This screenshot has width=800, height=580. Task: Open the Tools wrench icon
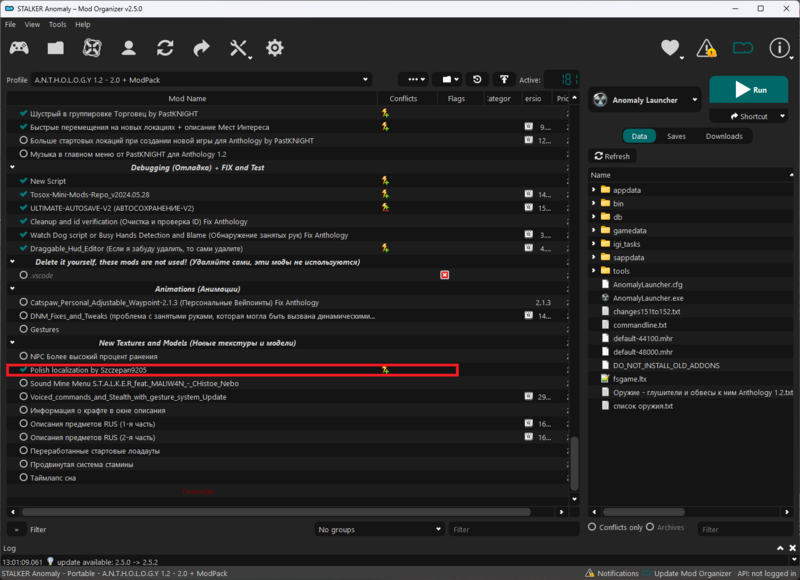click(239, 47)
